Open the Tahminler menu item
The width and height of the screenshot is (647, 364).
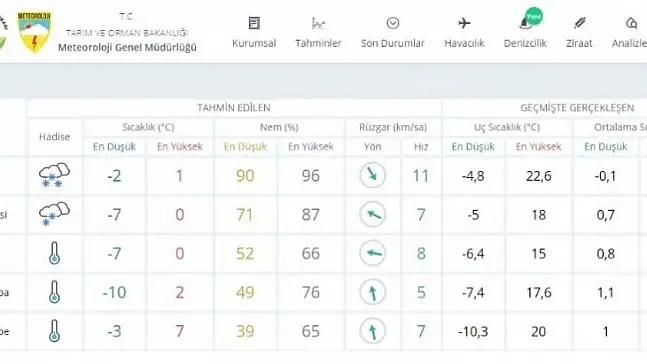tap(318, 43)
